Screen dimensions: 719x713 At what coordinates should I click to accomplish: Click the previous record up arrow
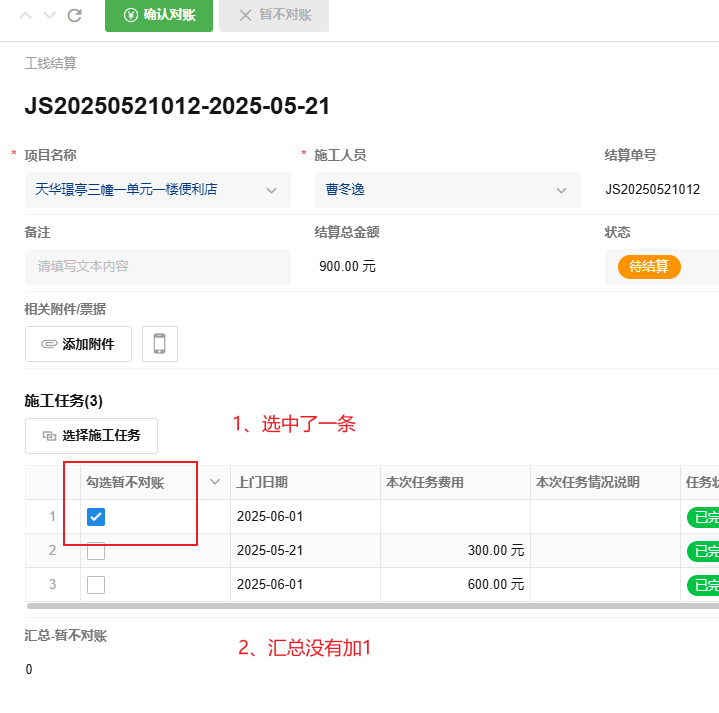pyautogui.click(x=25, y=16)
